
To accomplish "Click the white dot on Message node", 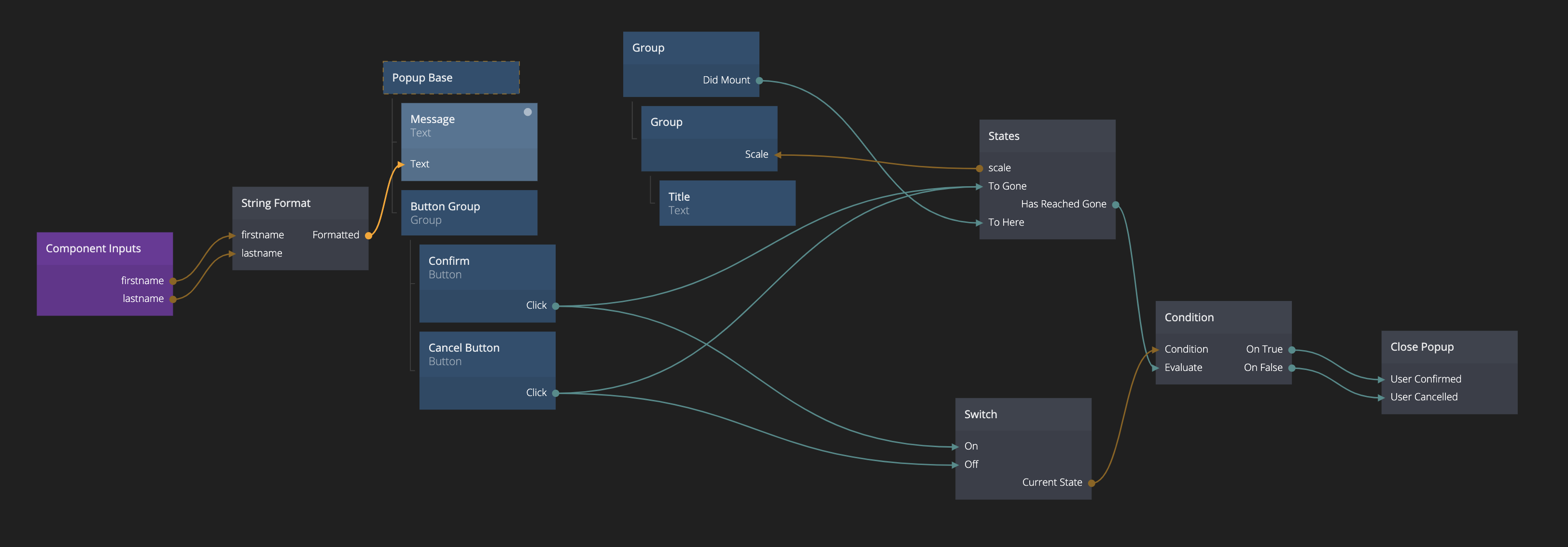I will click(528, 112).
